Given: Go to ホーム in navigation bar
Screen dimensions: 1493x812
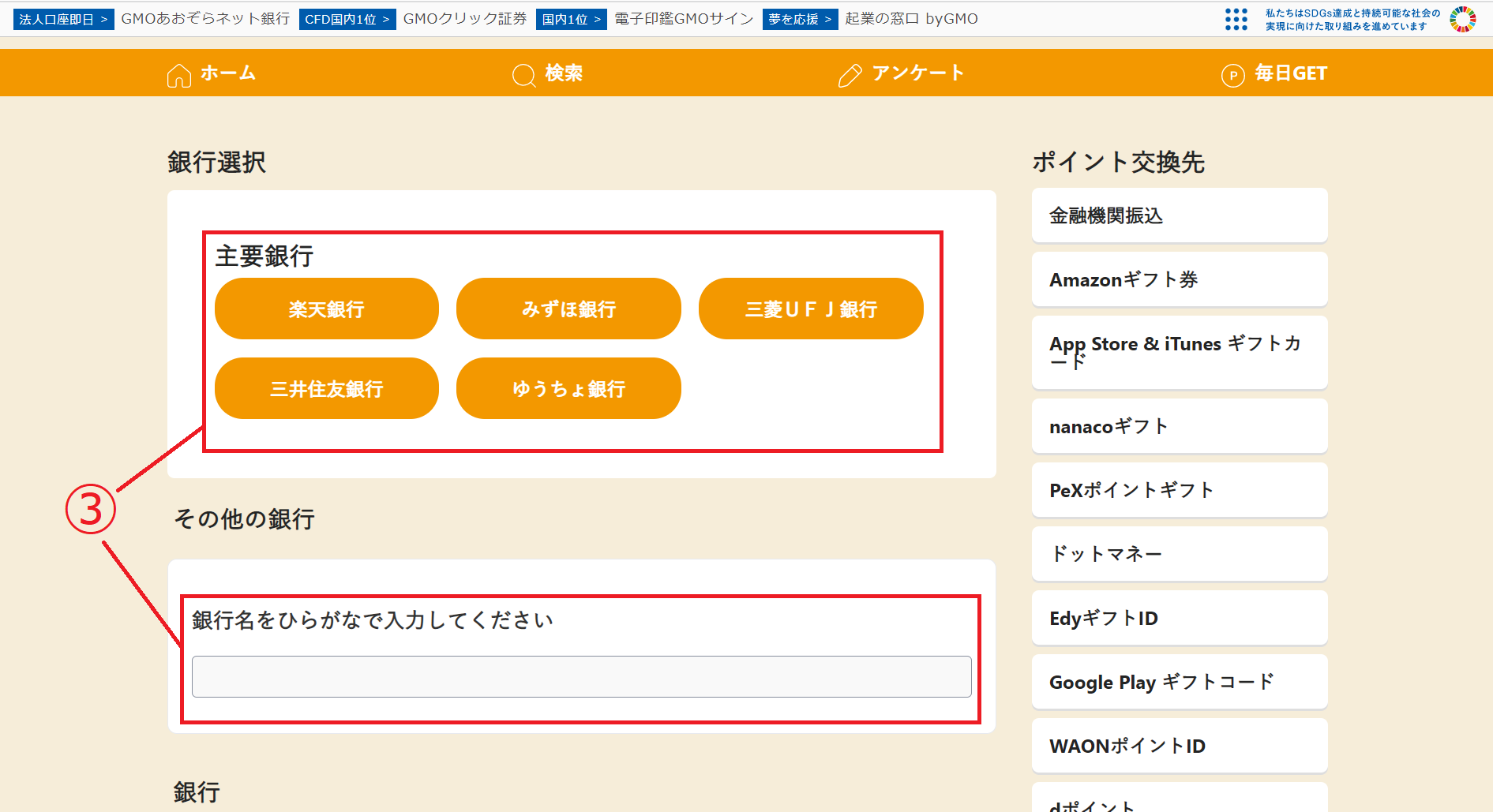Looking at the screenshot, I should coord(228,73).
